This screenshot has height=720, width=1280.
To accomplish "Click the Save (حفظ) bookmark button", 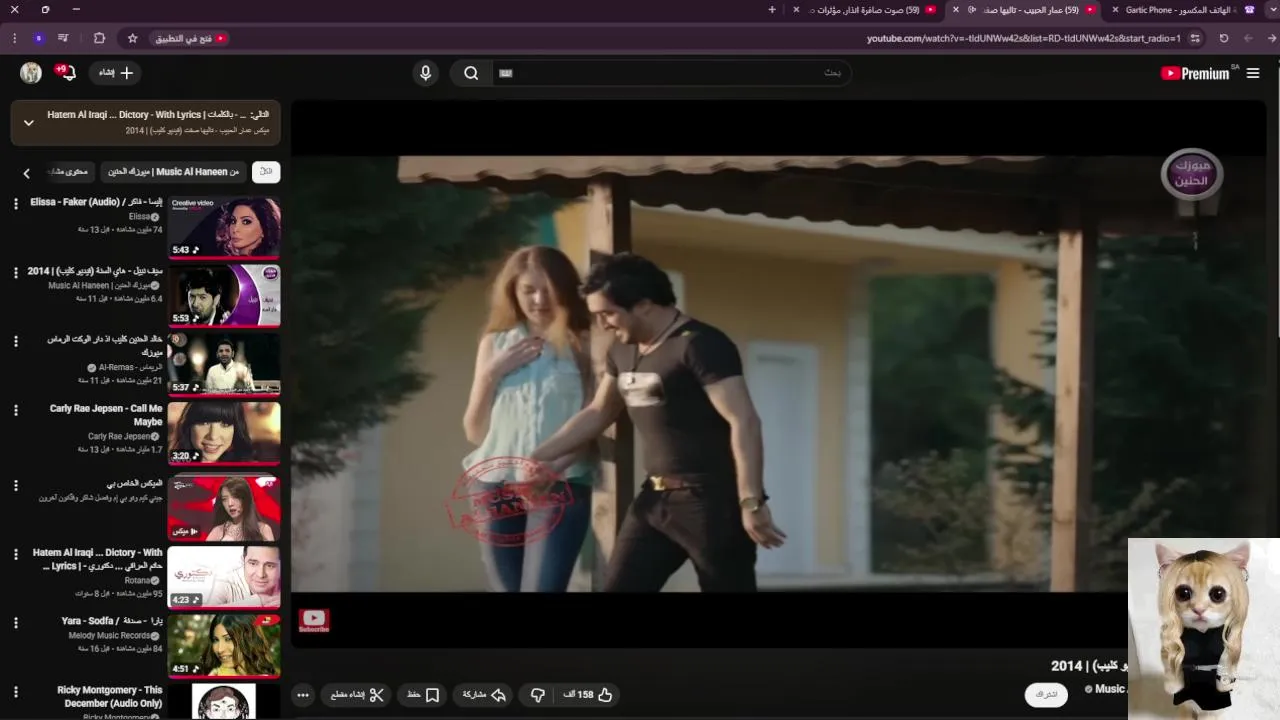I will pos(423,695).
